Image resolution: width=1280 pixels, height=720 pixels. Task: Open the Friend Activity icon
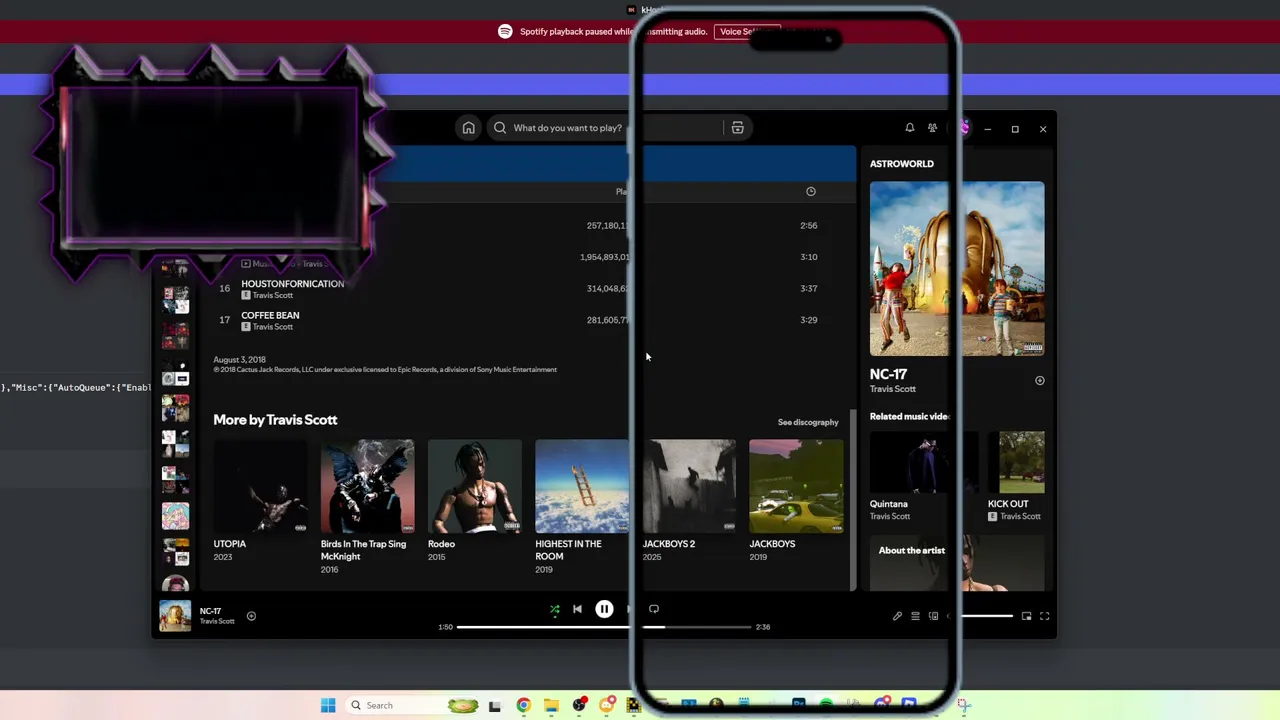(932, 128)
